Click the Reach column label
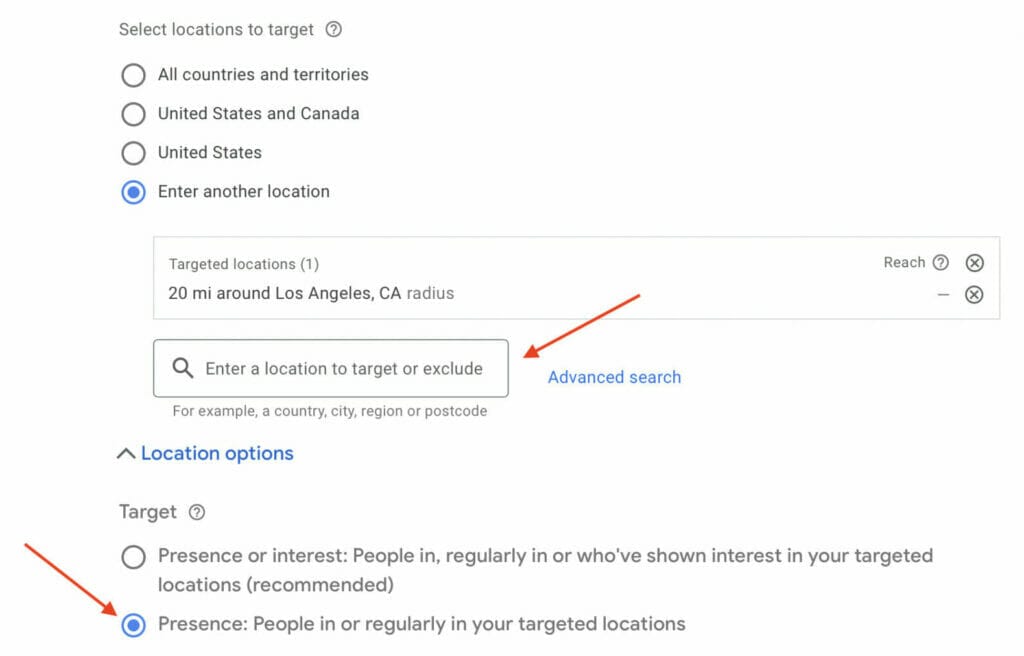 click(x=904, y=263)
